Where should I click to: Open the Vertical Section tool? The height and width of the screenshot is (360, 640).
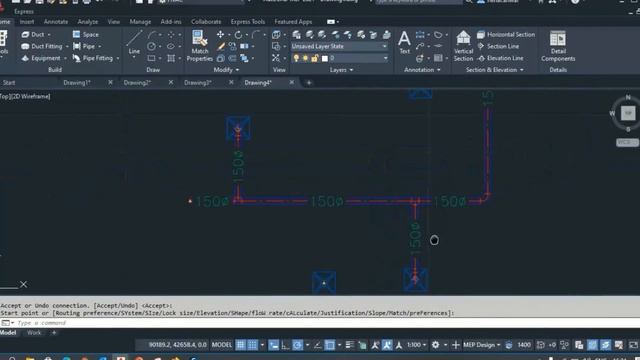click(x=463, y=46)
